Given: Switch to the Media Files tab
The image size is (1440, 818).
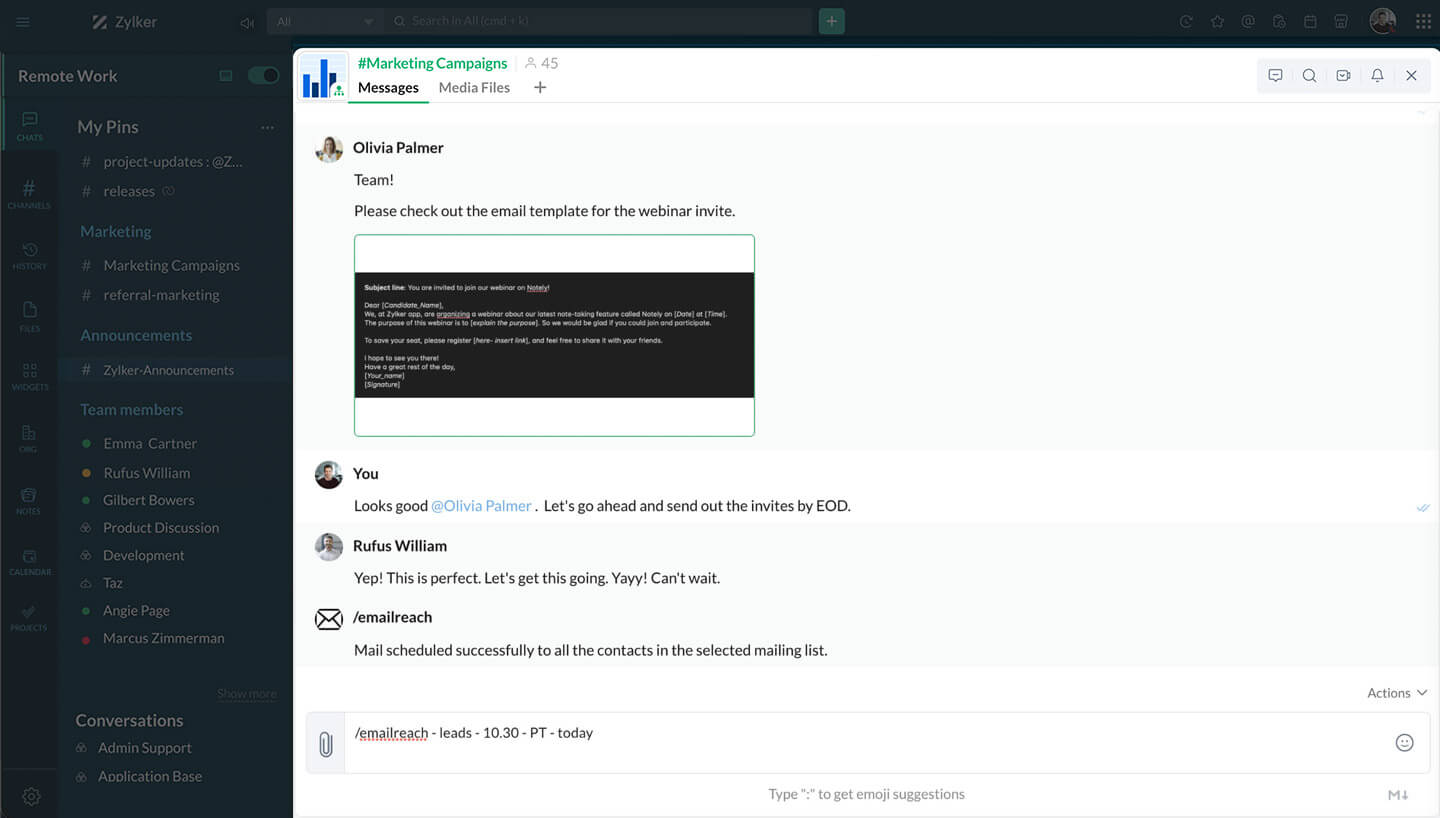Looking at the screenshot, I should pos(474,88).
